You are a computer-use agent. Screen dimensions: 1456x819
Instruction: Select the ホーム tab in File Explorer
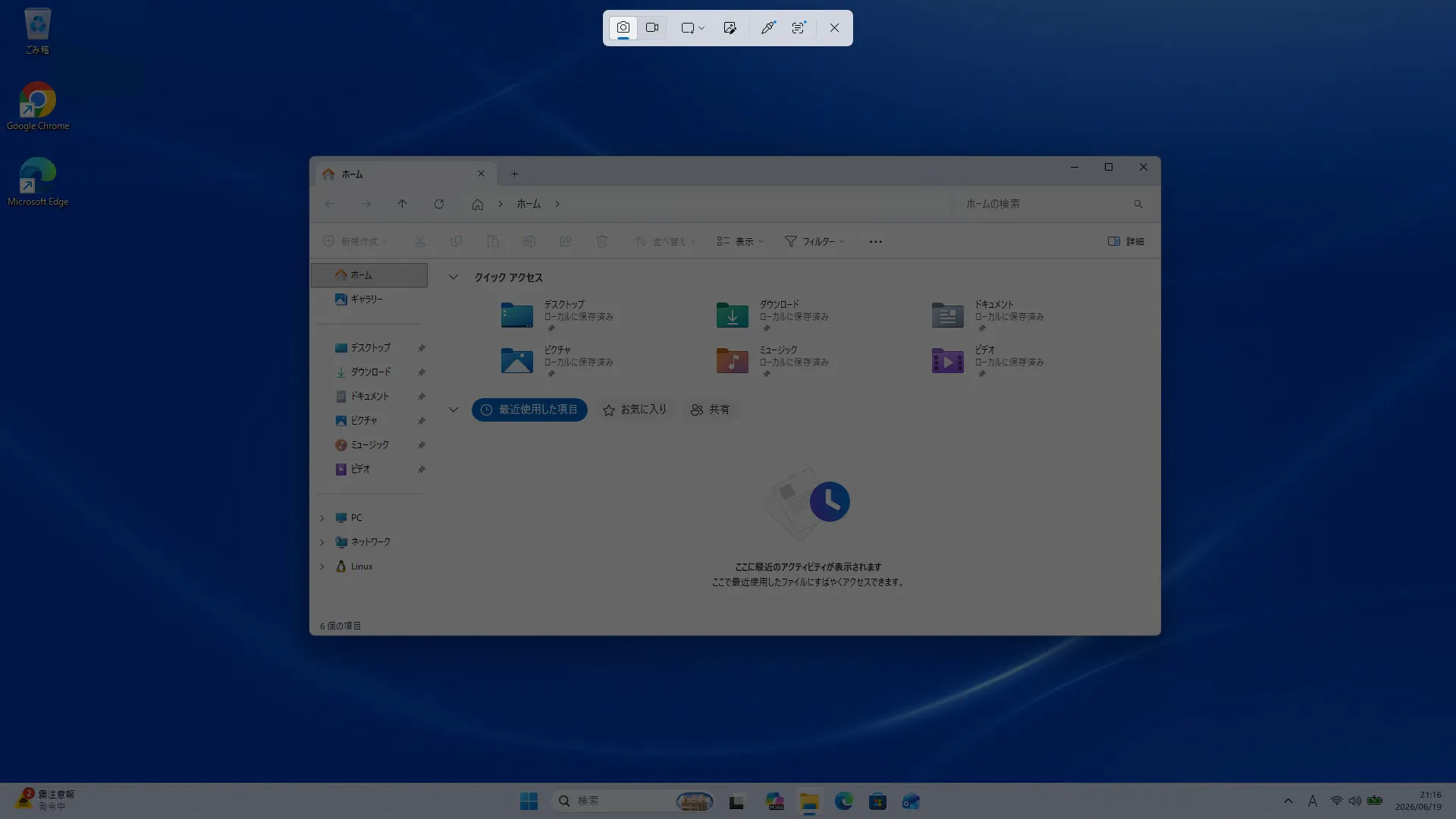(405, 174)
